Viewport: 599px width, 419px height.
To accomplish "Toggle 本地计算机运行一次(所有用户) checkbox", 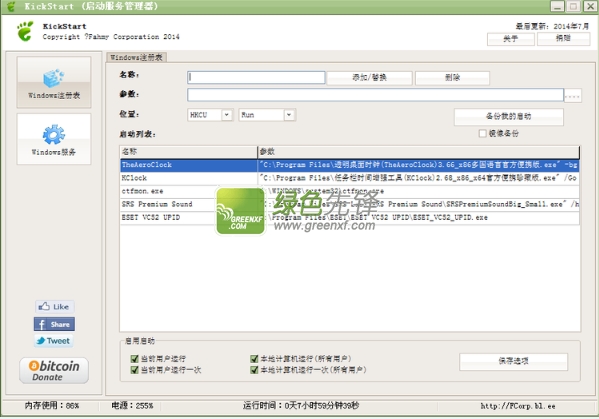I will (254, 370).
